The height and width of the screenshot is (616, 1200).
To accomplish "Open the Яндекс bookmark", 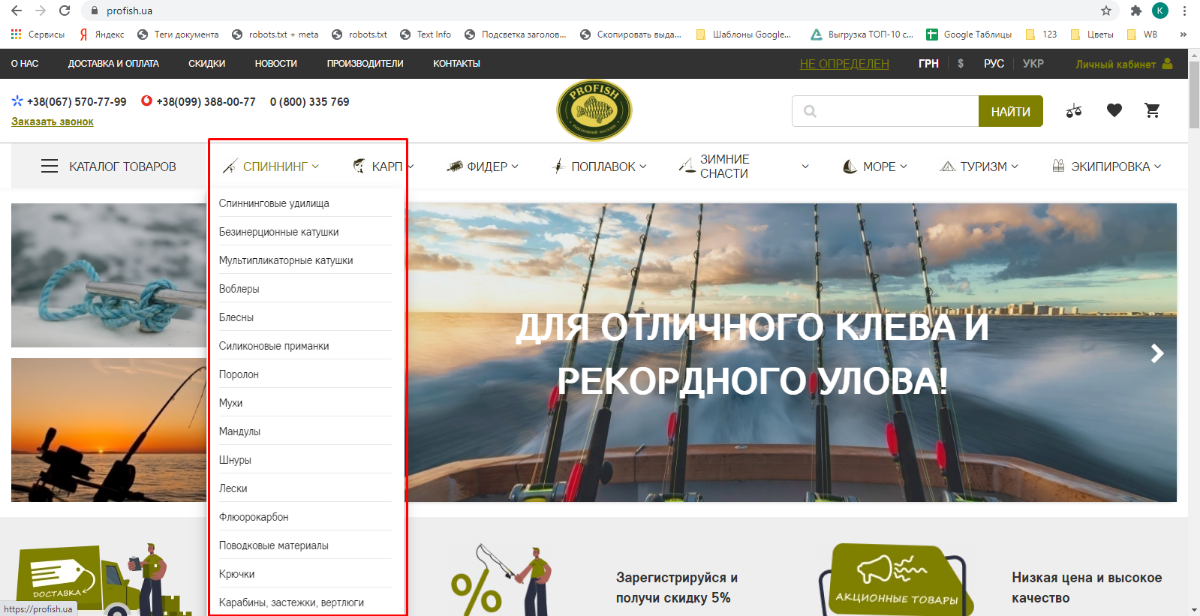I will pos(102,34).
